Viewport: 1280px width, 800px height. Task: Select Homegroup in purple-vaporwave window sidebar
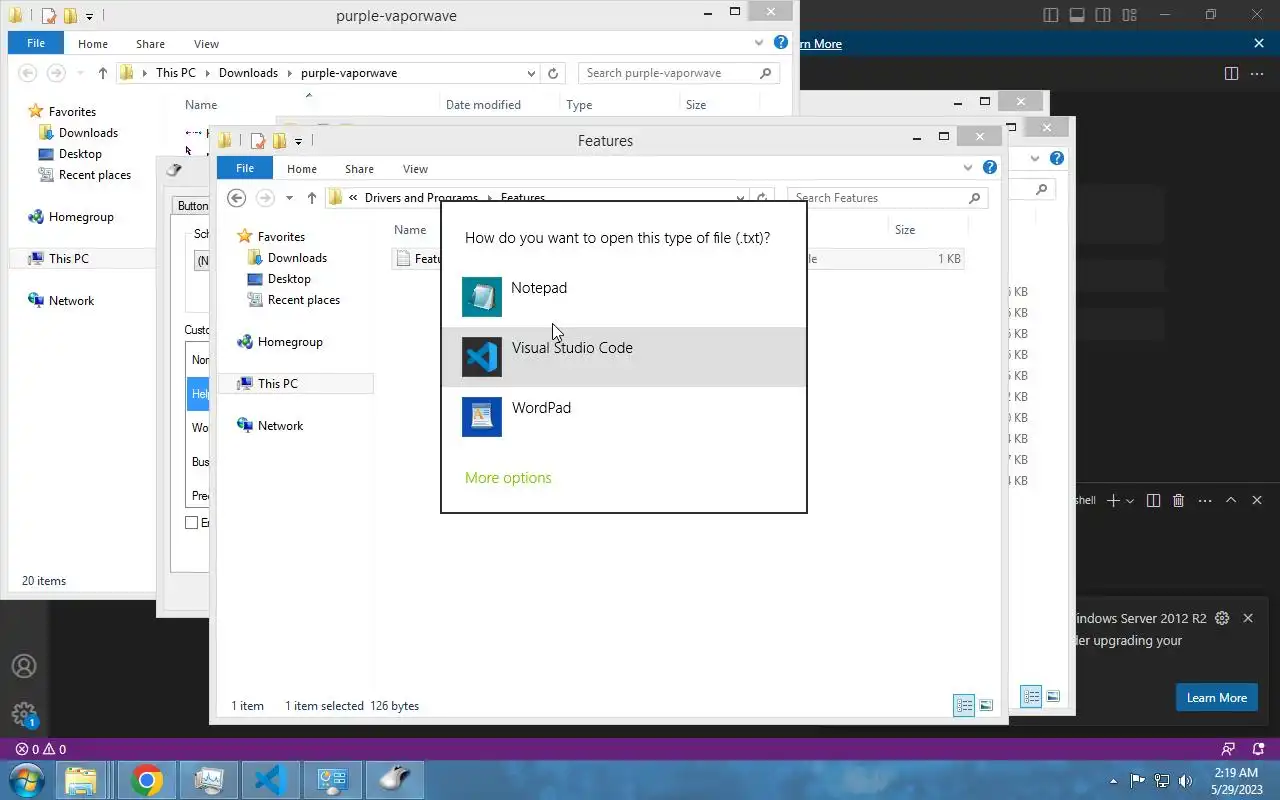pyautogui.click(x=81, y=217)
